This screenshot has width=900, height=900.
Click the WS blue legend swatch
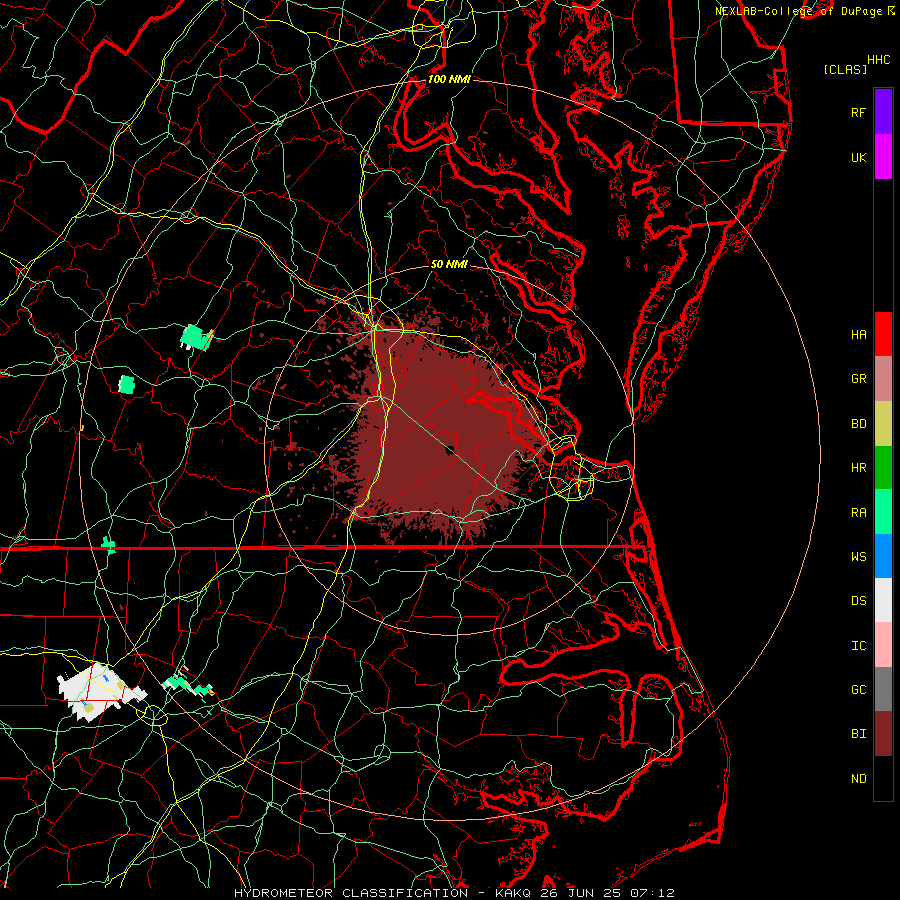883,556
